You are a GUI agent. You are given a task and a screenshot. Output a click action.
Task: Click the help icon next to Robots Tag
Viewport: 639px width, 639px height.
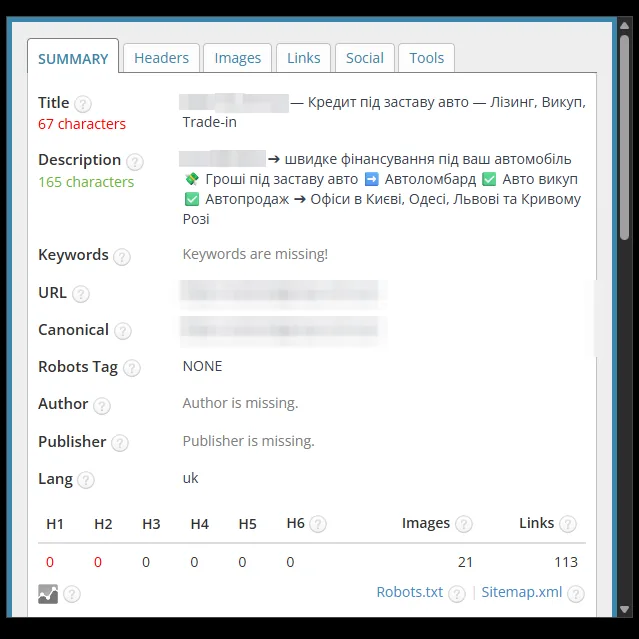pyautogui.click(x=132, y=368)
